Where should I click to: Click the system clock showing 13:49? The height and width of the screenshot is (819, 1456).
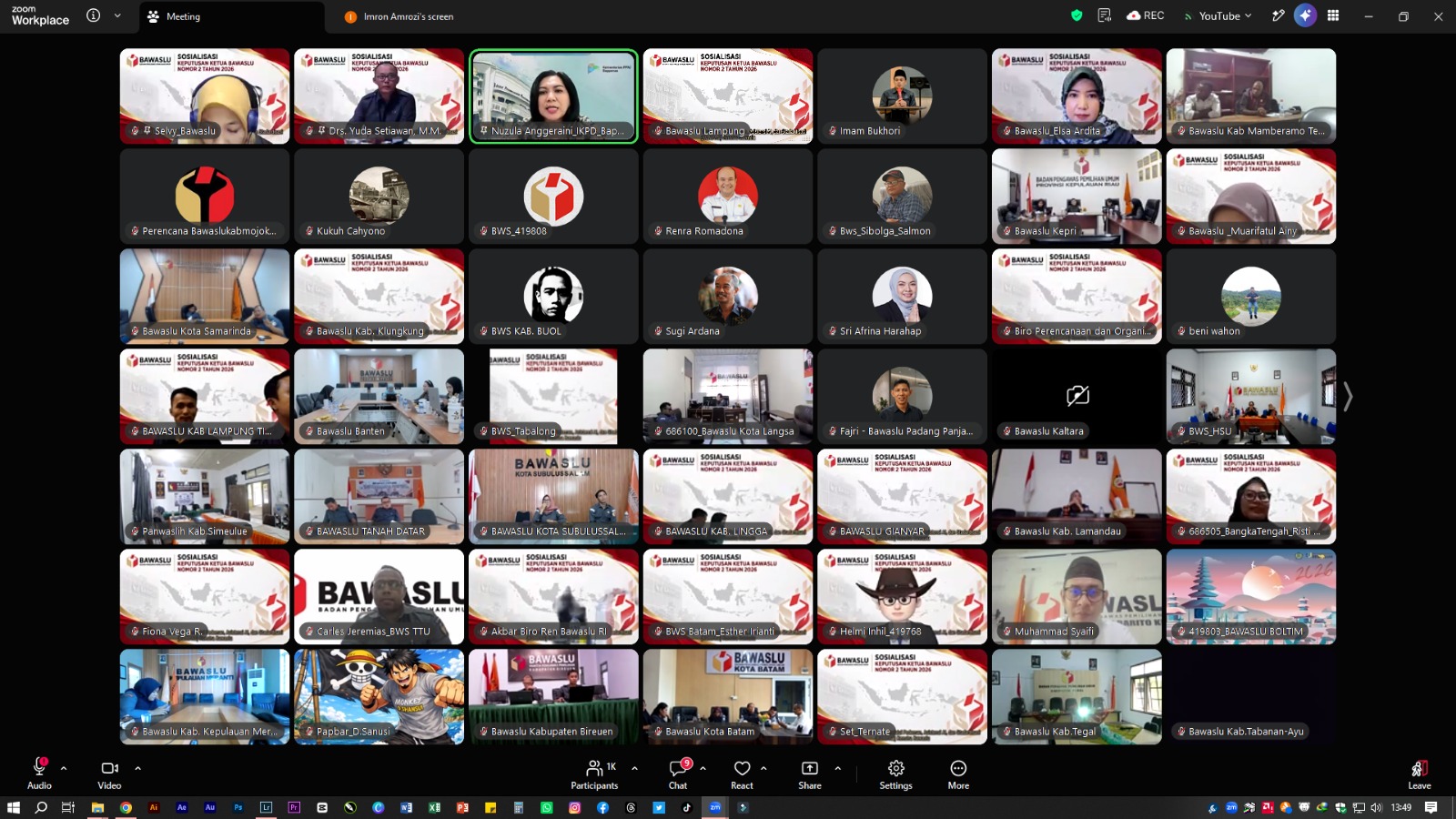(x=1401, y=807)
